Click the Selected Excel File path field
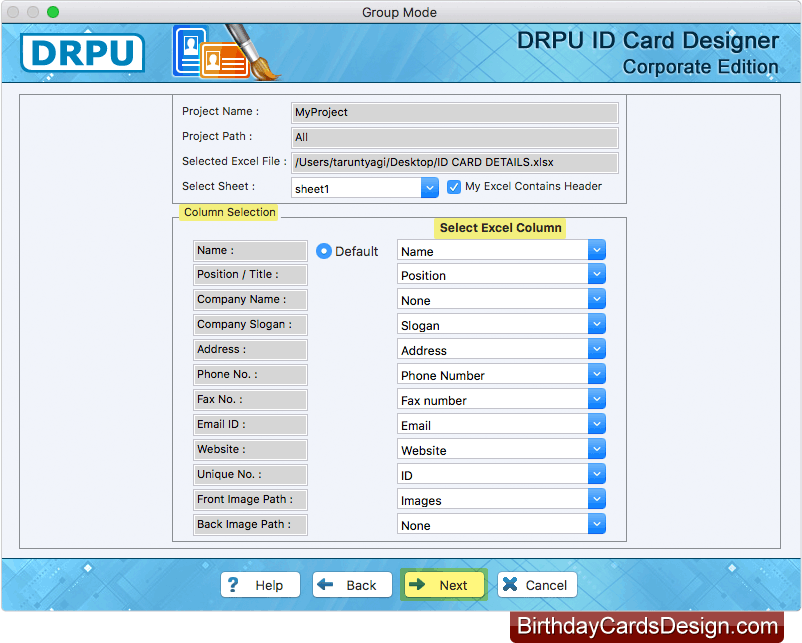Viewport: 802px width, 643px height. pyautogui.click(x=455, y=163)
